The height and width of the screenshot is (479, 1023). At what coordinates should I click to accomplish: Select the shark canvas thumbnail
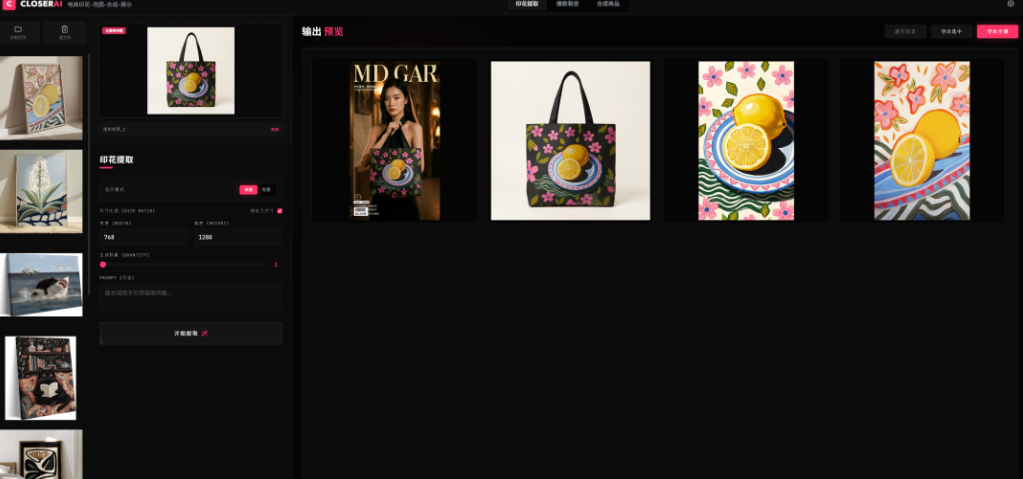tap(42, 285)
